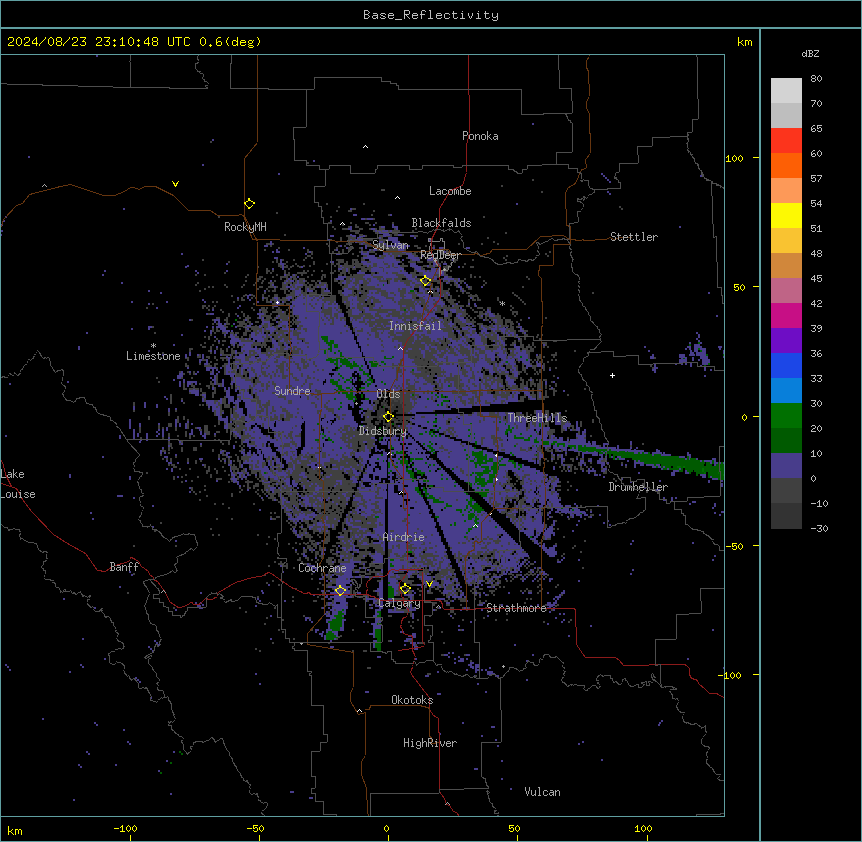Select the Lacombe city label
Image resolution: width=862 pixels, height=842 pixels.
coord(450,191)
